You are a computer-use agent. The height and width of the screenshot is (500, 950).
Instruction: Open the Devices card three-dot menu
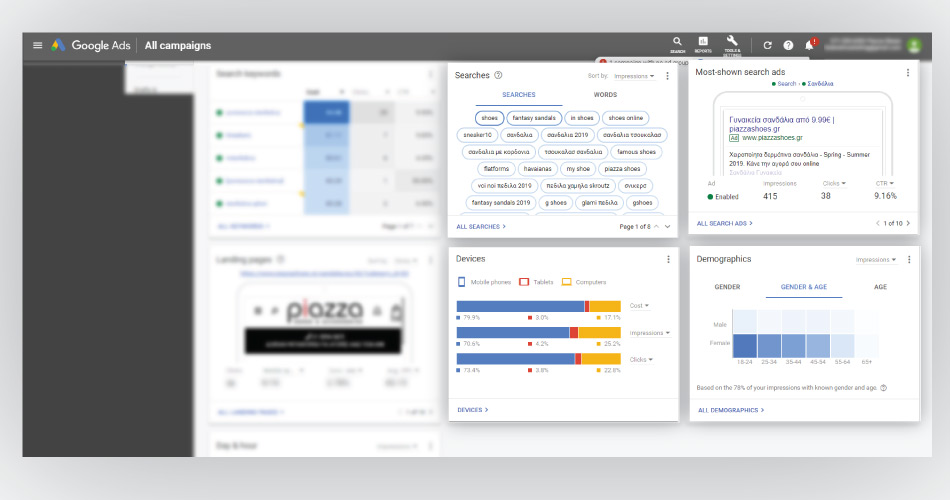668,259
